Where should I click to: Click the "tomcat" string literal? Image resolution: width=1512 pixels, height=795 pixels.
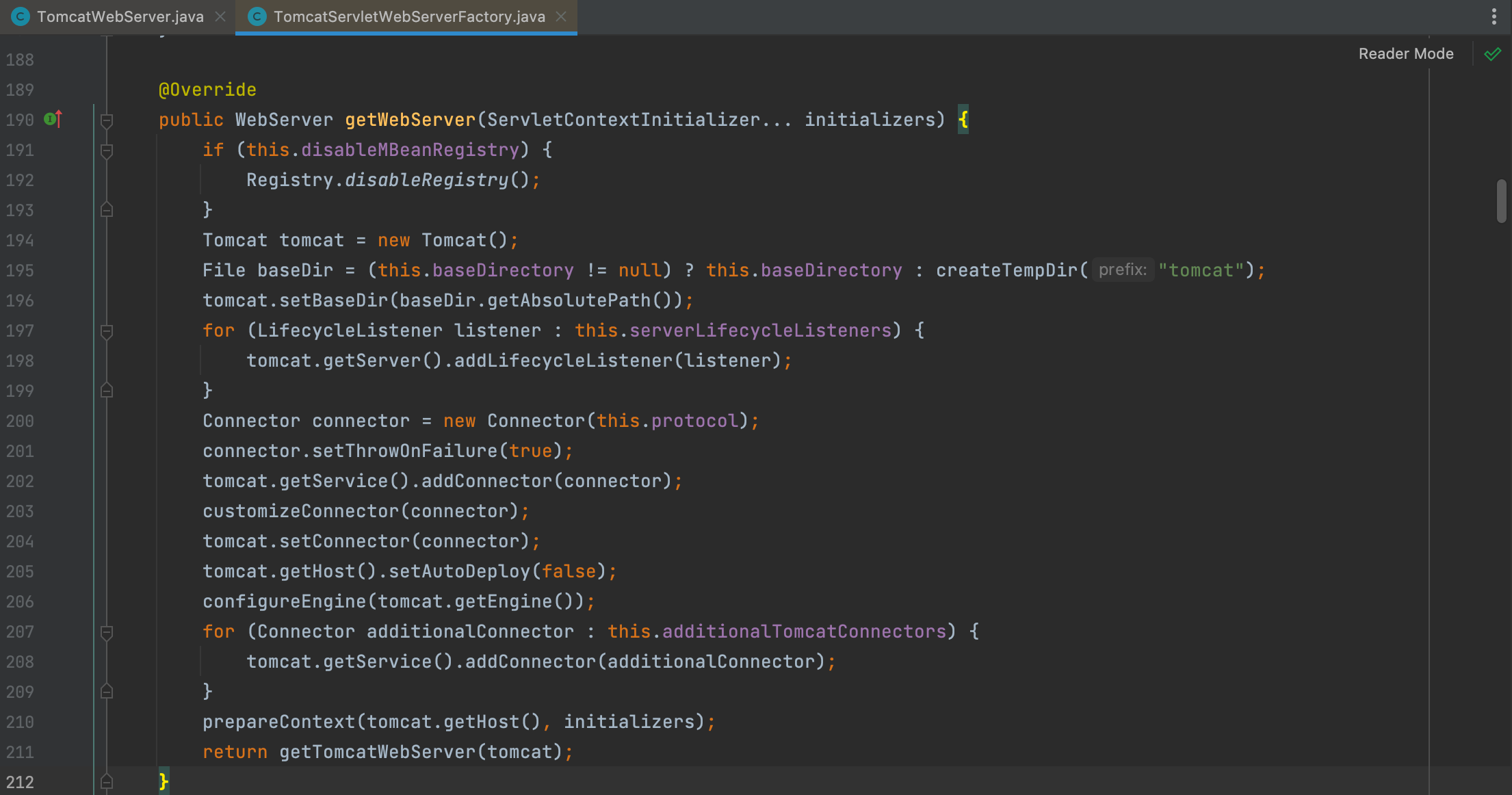pos(1201,270)
